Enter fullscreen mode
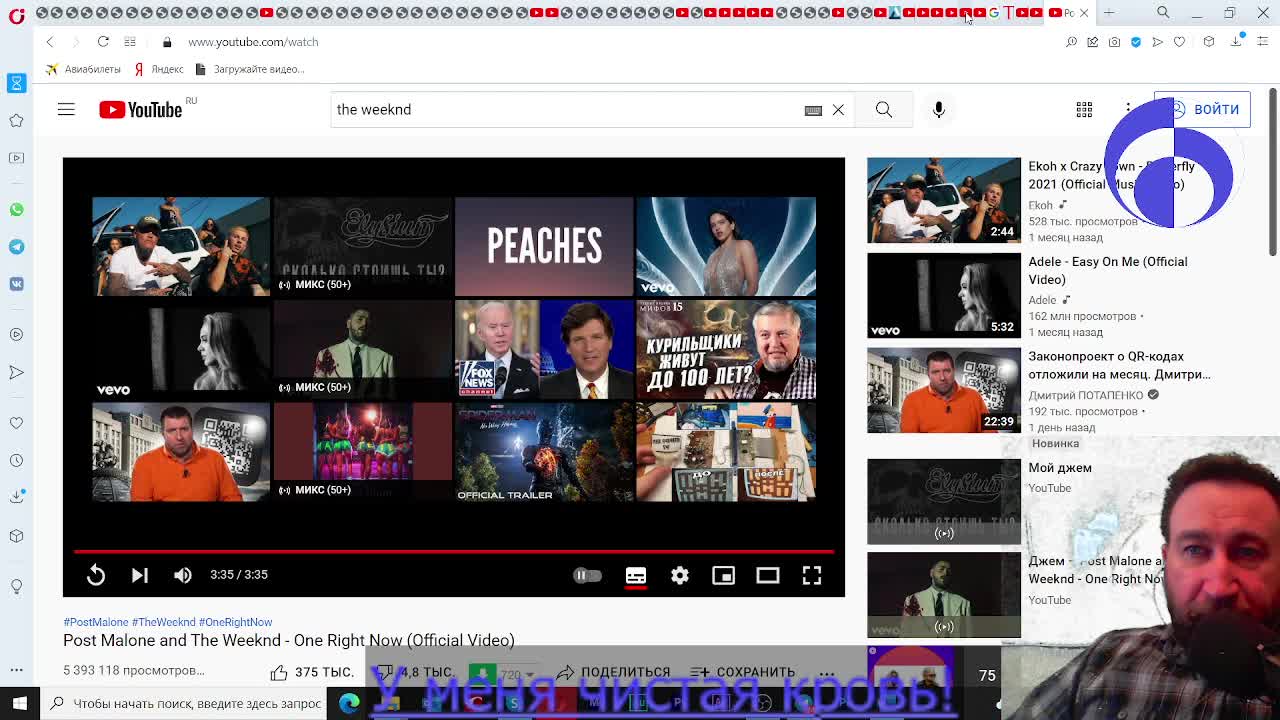Viewport: 1280px width, 720px height. pyautogui.click(x=812, y=575)
